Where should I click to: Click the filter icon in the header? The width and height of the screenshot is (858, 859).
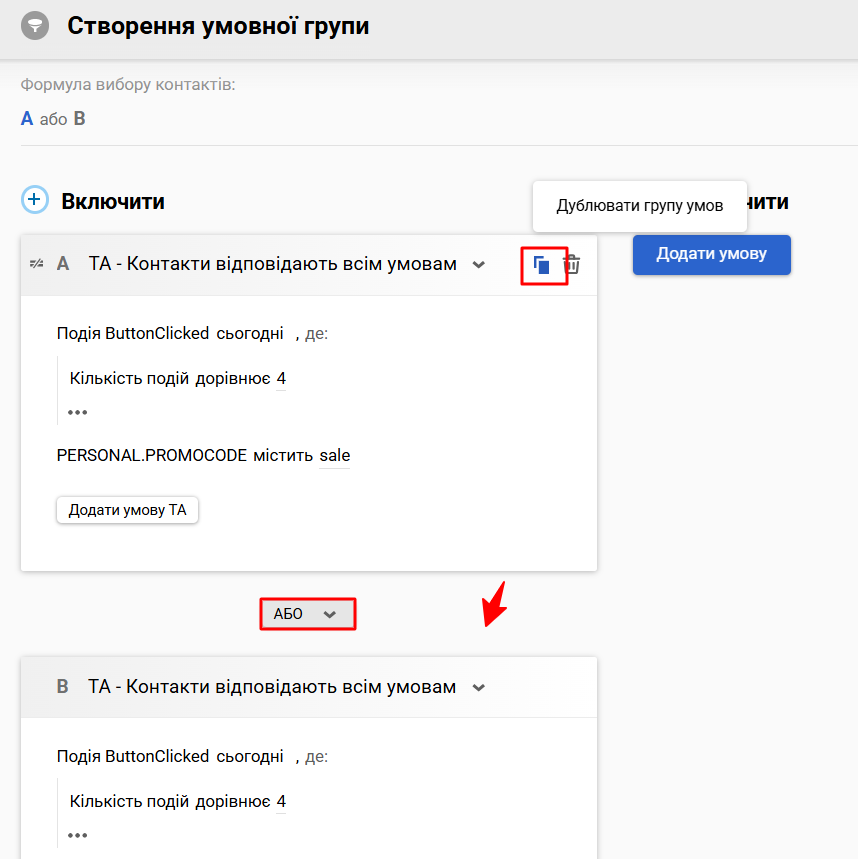(x=35, y=25)
